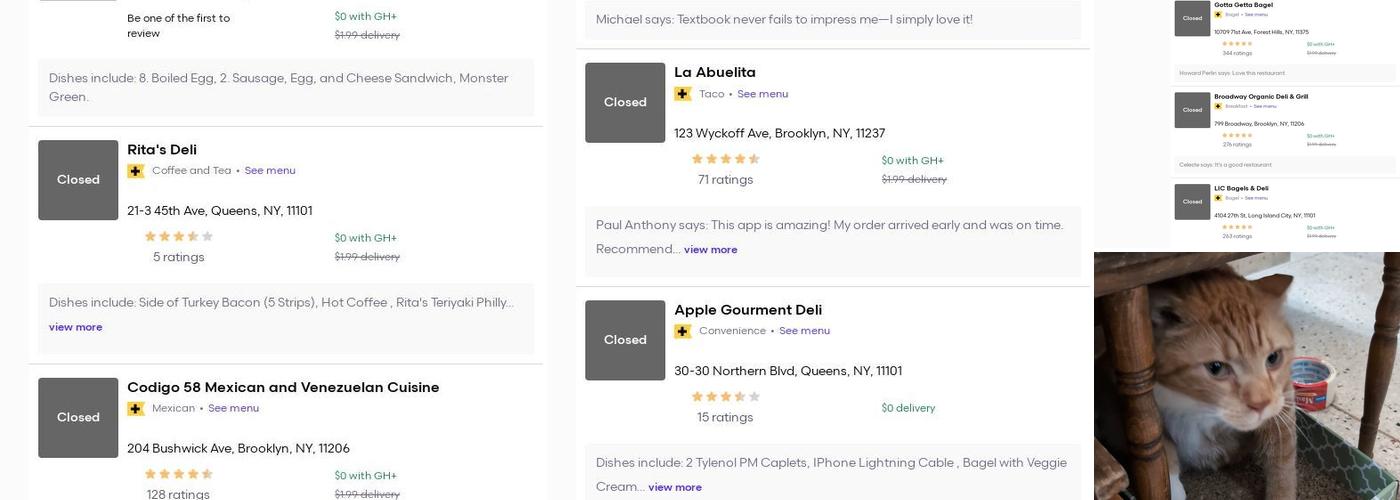Viewport: 1400px width, 500px height.
Task: Click the star rating for La Abuelita
Action: click(x=725, y=159)
